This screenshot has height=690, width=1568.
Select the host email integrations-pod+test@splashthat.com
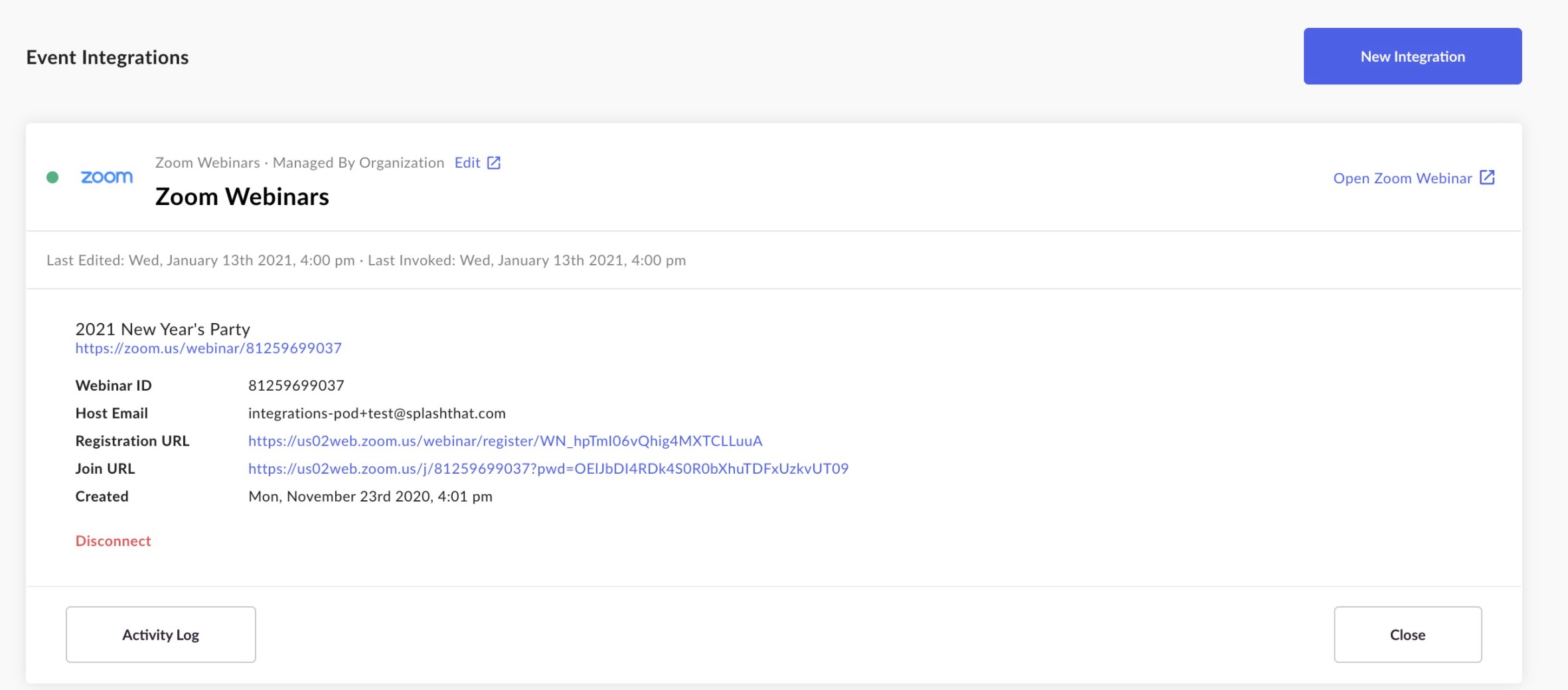pos(377,413)
